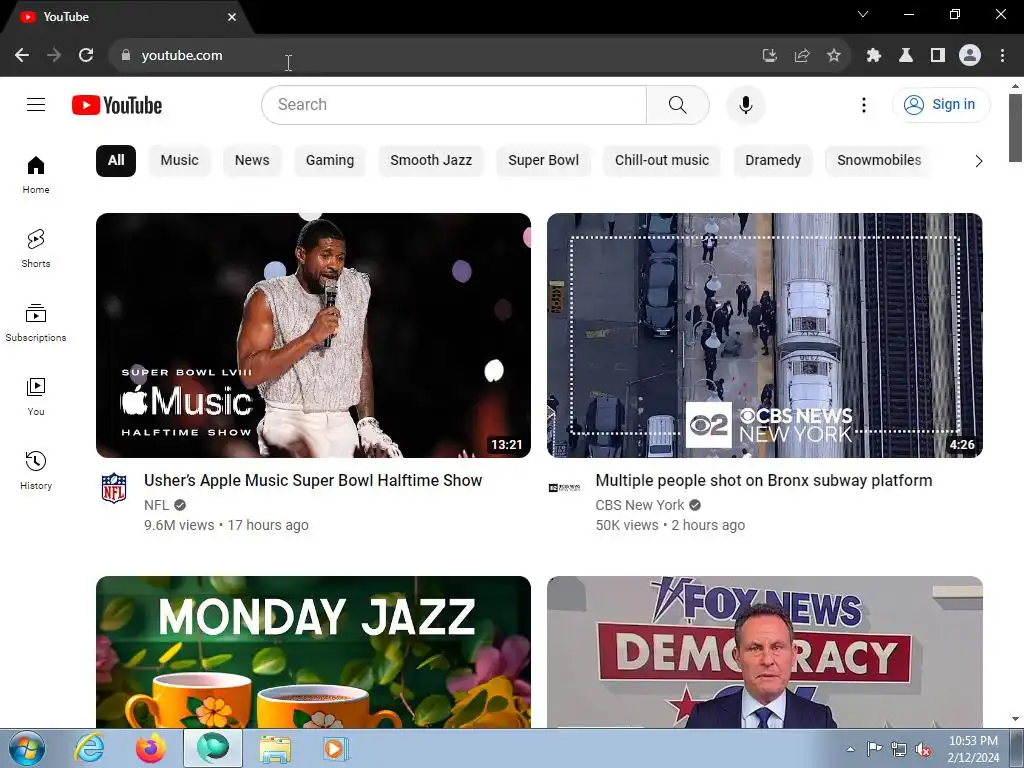Share this page using the share icon
The height and width of the screenshot is (768, 1024).
pos(802,56)
